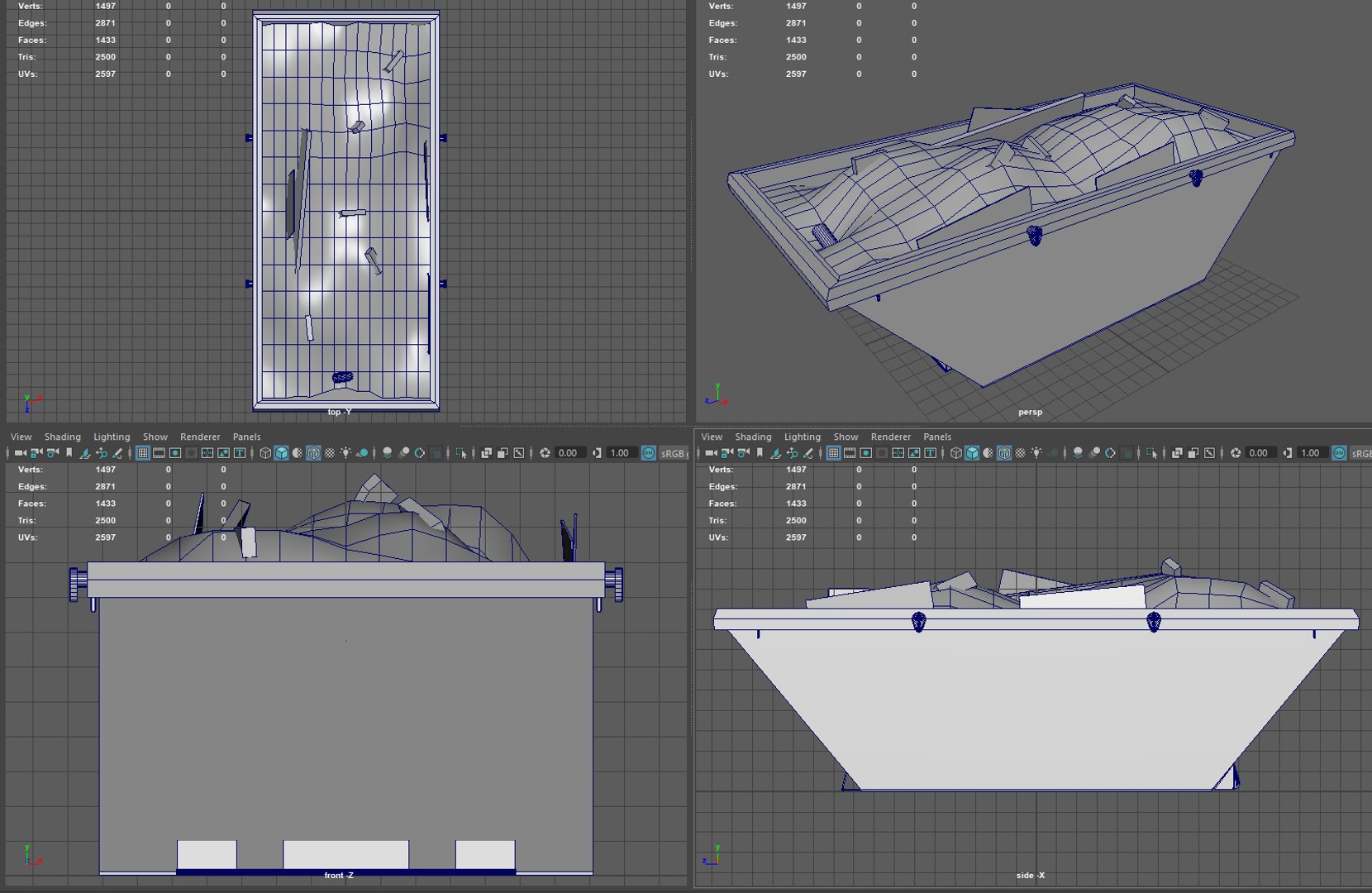This screenshot has height=893, width=1372.
Task: Click Exposure reset icon in side view toolbar
Action: [1236, 453]
